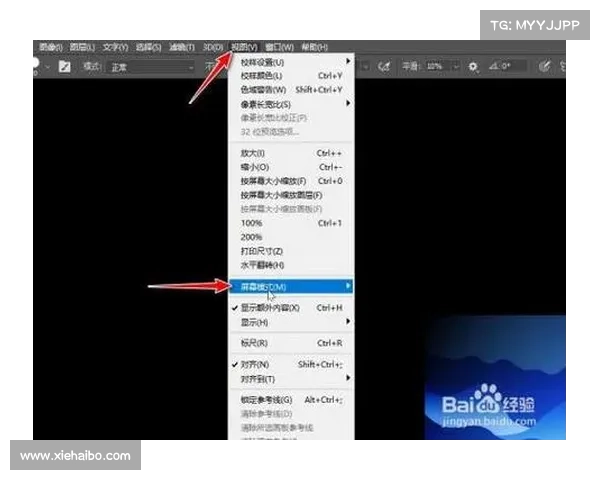Viewport: 600px width, 480px height.
Task: Open the 文字(Y) menu
Action: [115, 47]
